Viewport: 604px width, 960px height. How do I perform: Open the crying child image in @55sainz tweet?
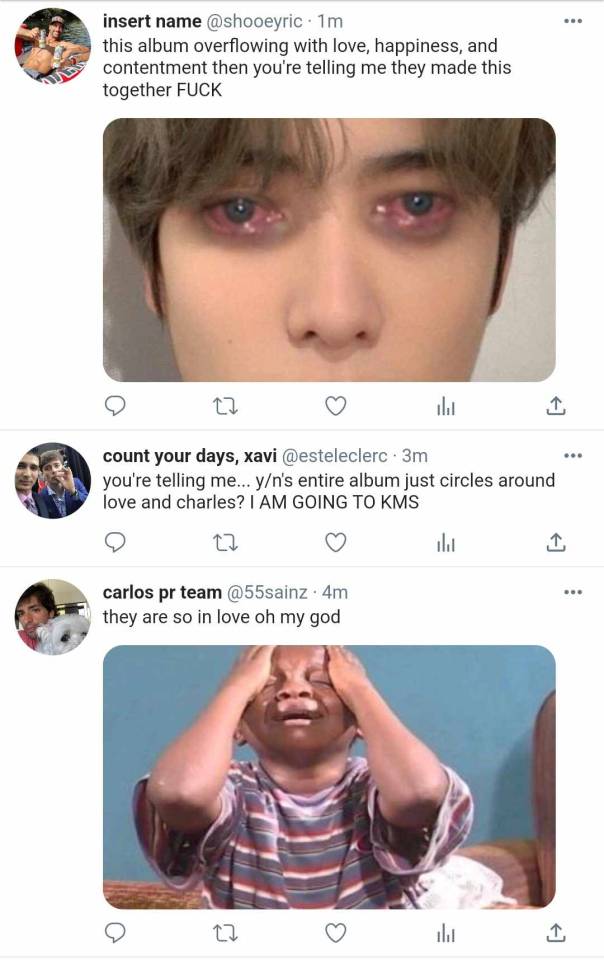tap(329, 776)
